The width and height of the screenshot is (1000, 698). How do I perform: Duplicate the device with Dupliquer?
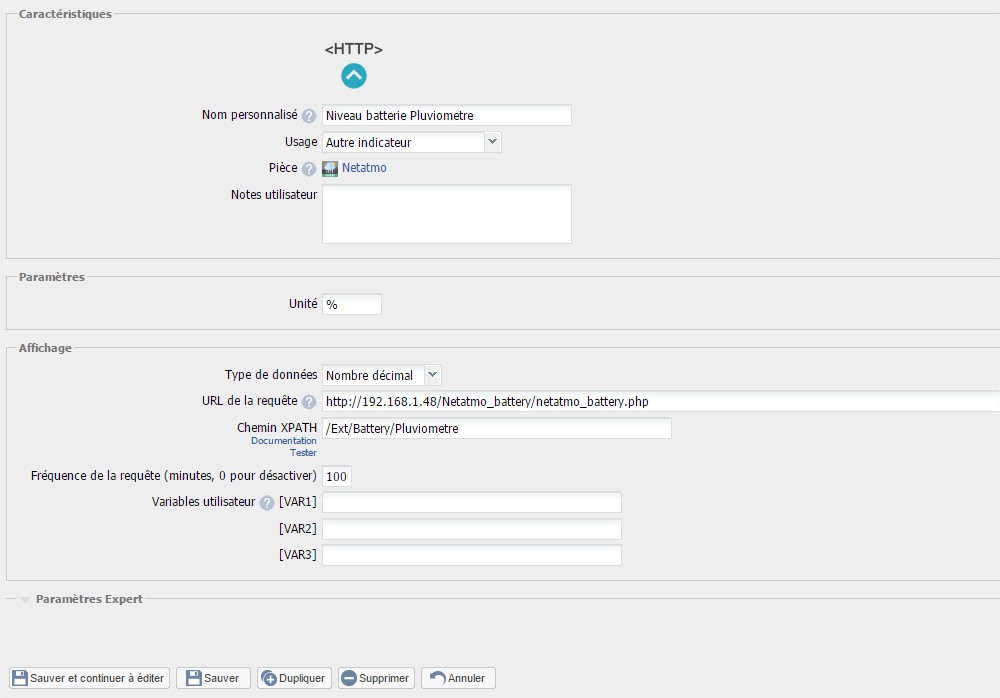(x=294, y=678)
